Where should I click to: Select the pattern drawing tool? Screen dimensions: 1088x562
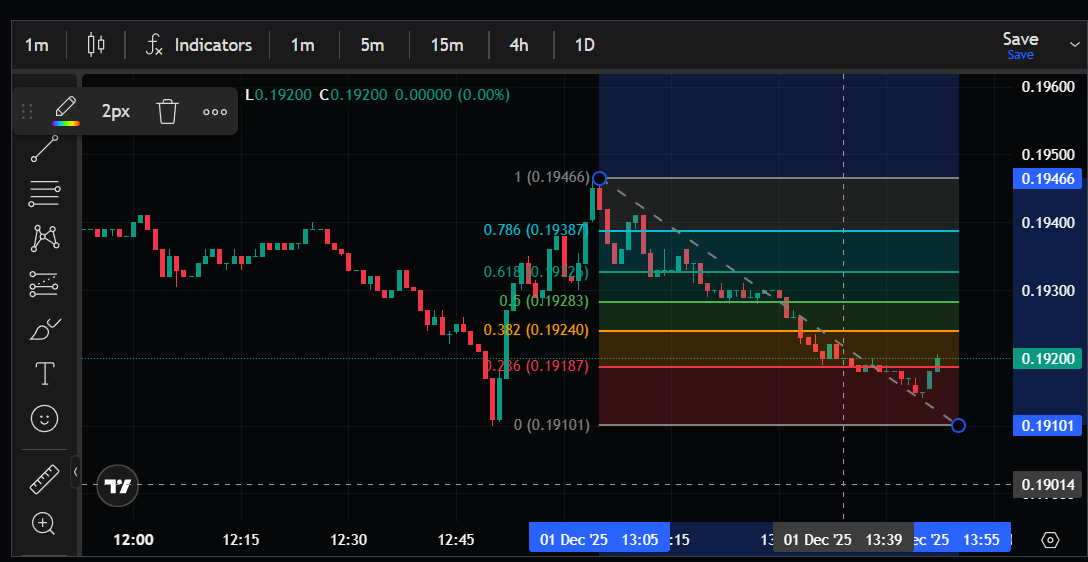pyautogui.click(x=44, y=238)
